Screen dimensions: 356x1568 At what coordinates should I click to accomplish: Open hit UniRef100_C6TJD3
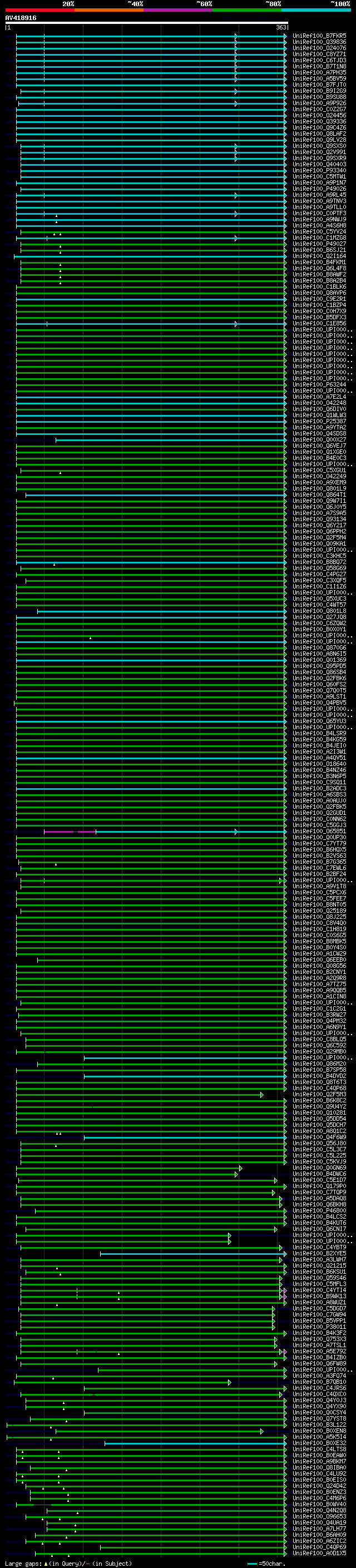pyautogui.click(x=319, y=60)
